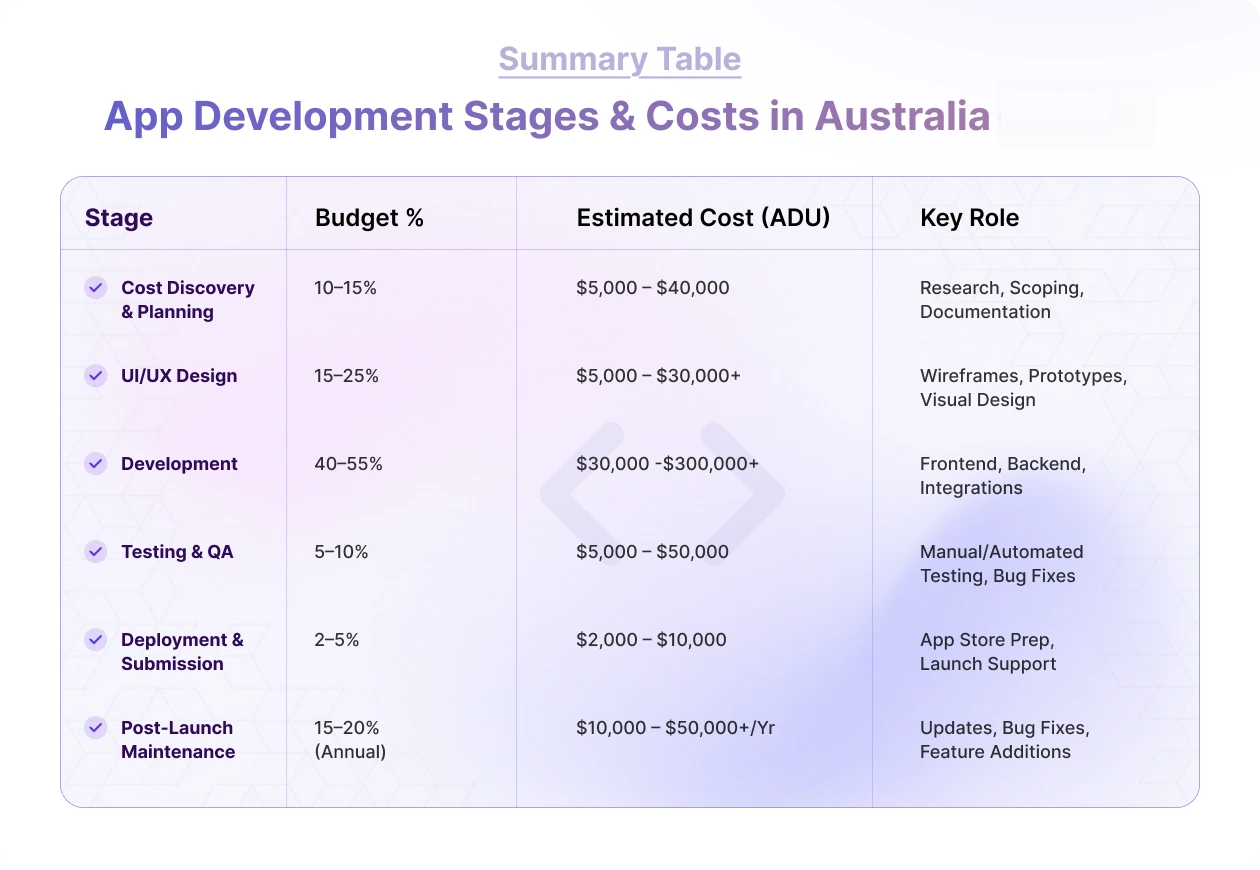Screen dimensions: 1260x870
Task: Select the UI/UX Design stage name
Action: coord(179,376)
